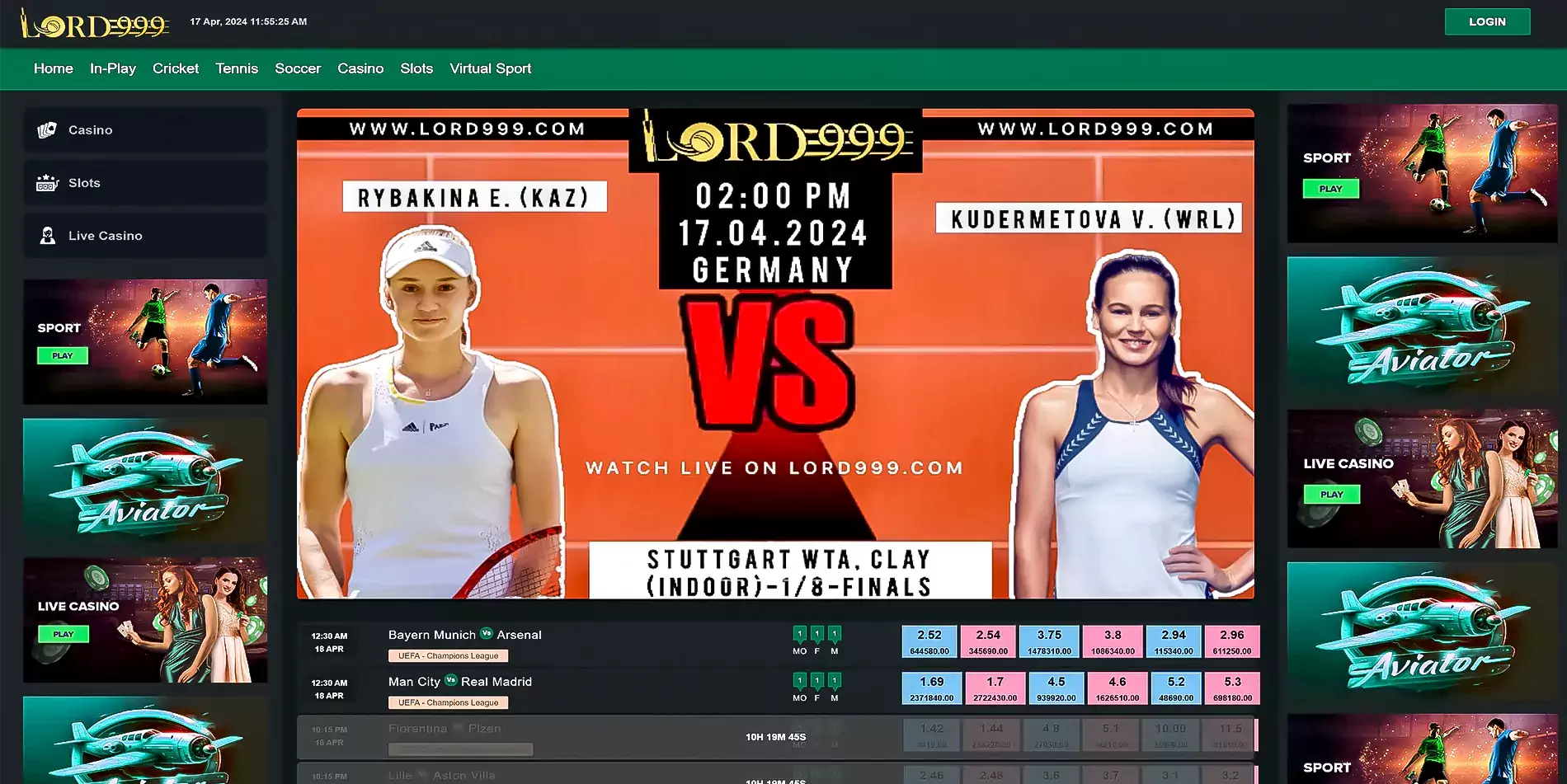The height and width of the screenshot is (784, 1567).
Task: Click the Vs badge in Man City match
Action: (x=450, y=681)
